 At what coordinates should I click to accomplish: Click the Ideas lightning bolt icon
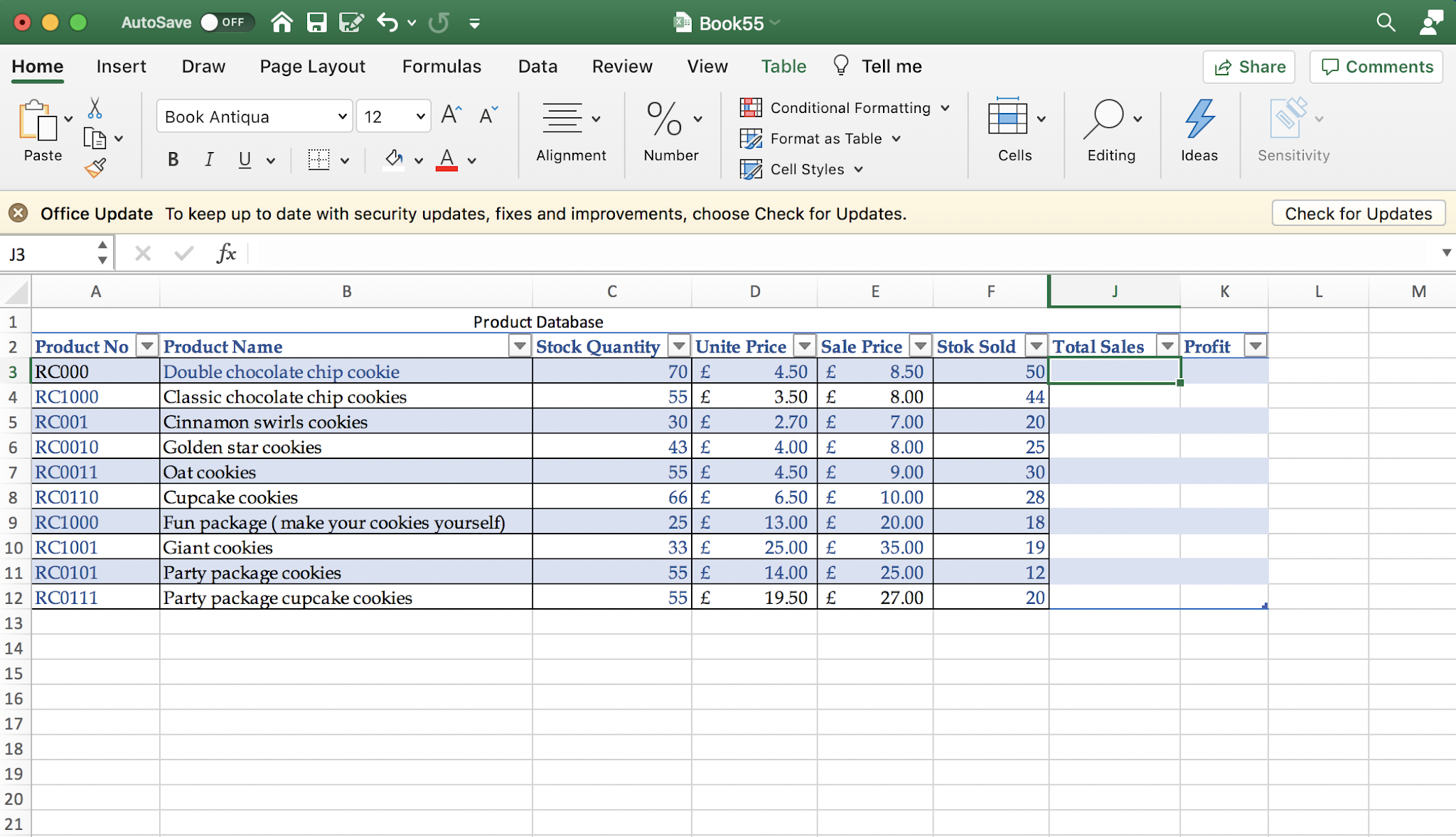tap(1199, 119)
